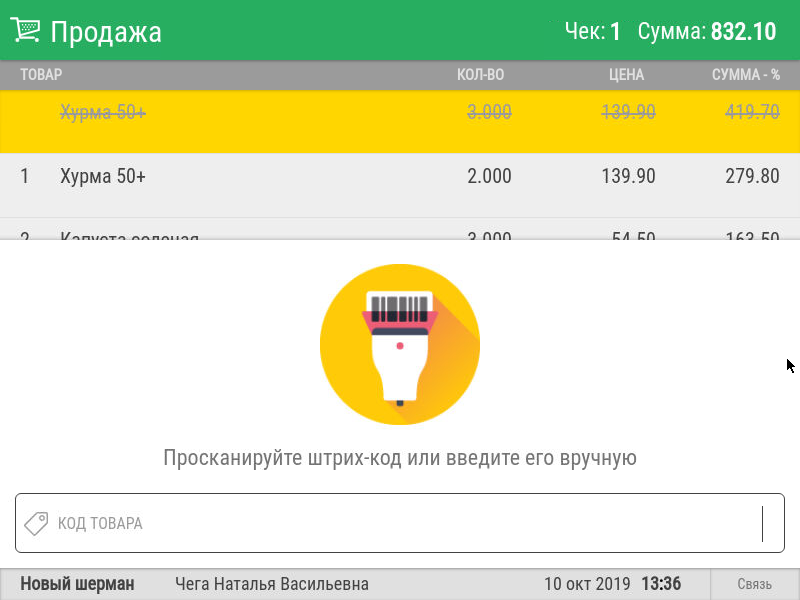This screenshot has height=600, width=800.
Task: Click row number 1 of Хурма 50+
Action: [x=24, y=176]
